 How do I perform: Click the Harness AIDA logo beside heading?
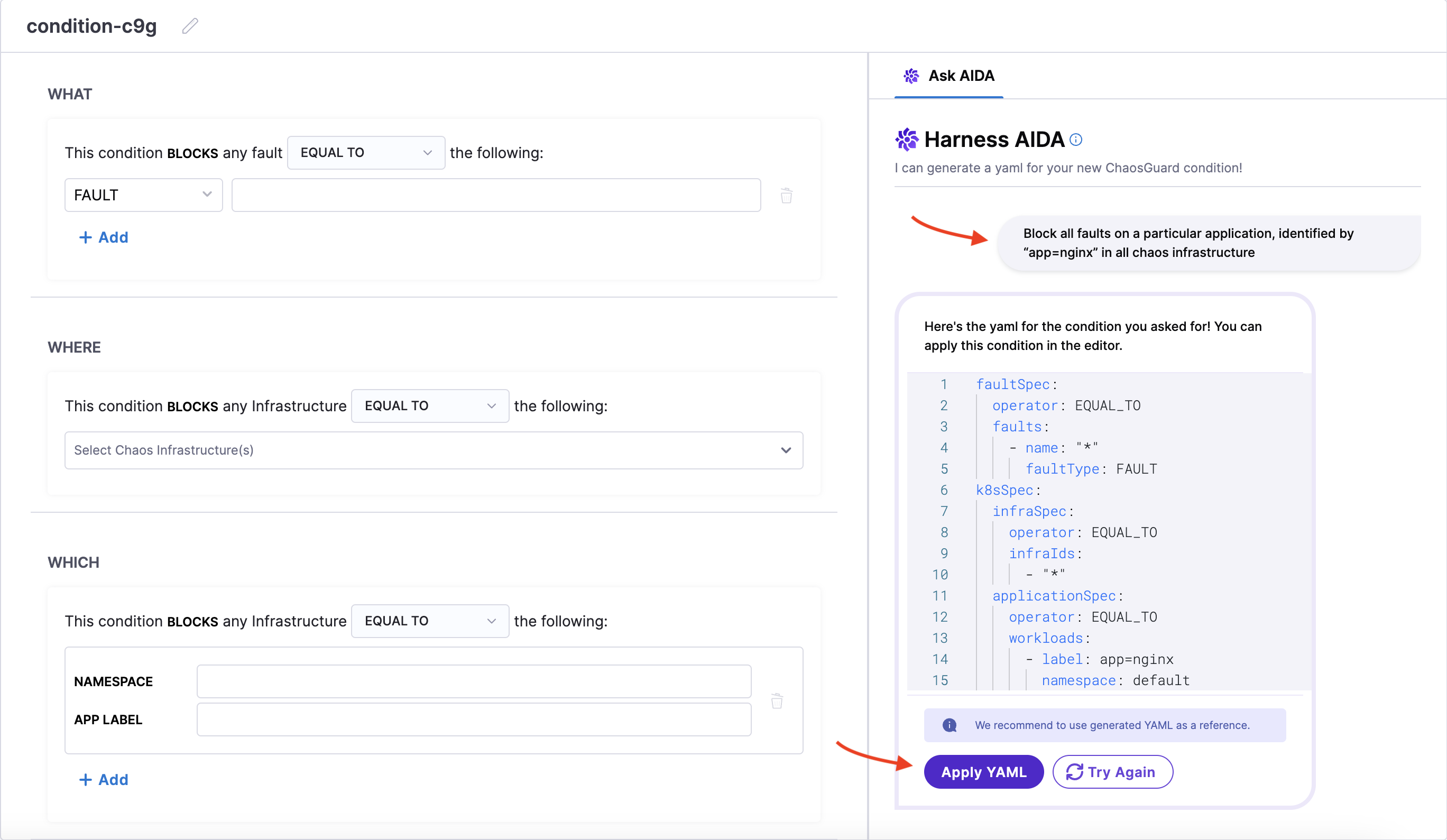pos(907,140)
